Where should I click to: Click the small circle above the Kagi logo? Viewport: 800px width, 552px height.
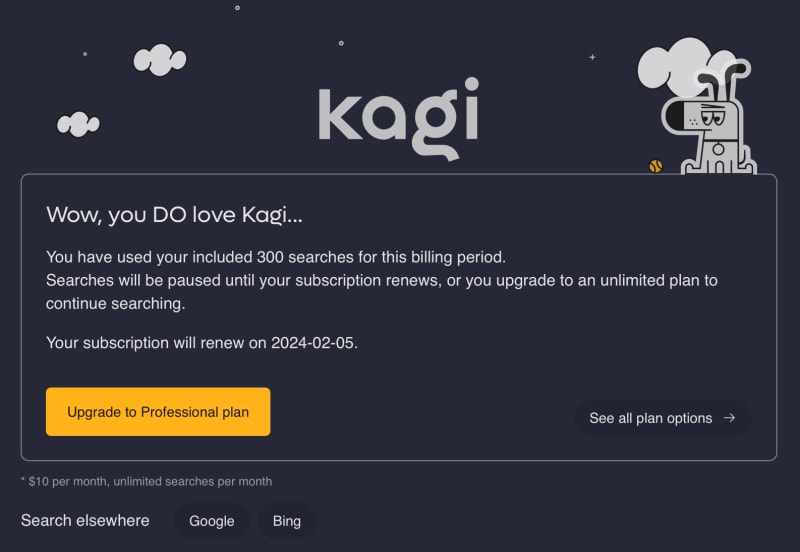pyautogui.click(x=341, y=43)
